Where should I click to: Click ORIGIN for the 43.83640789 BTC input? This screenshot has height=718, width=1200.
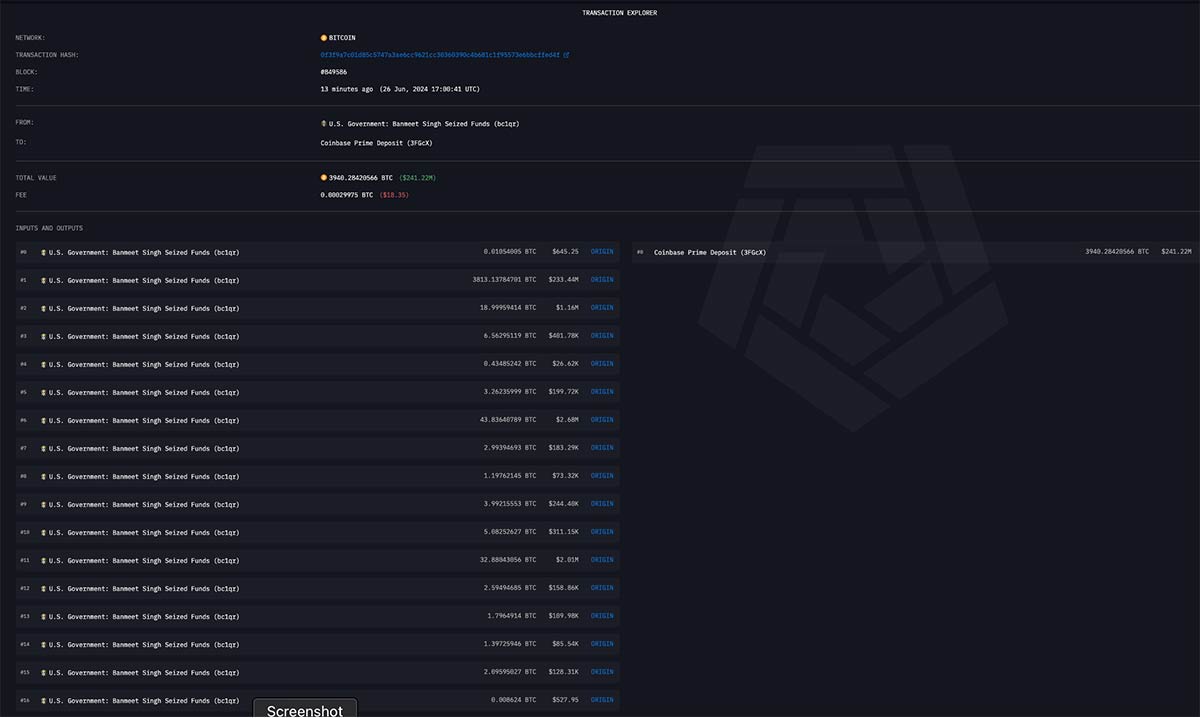602,420
